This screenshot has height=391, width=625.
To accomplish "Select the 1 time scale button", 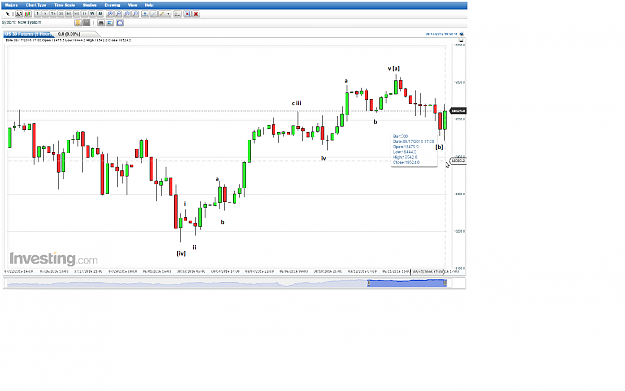I will click(x=37, y=14).
